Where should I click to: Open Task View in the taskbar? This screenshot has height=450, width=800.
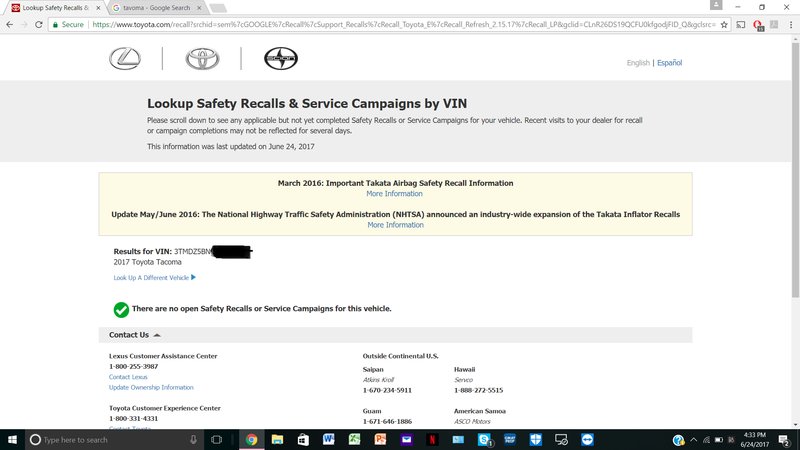pos(216,440)
